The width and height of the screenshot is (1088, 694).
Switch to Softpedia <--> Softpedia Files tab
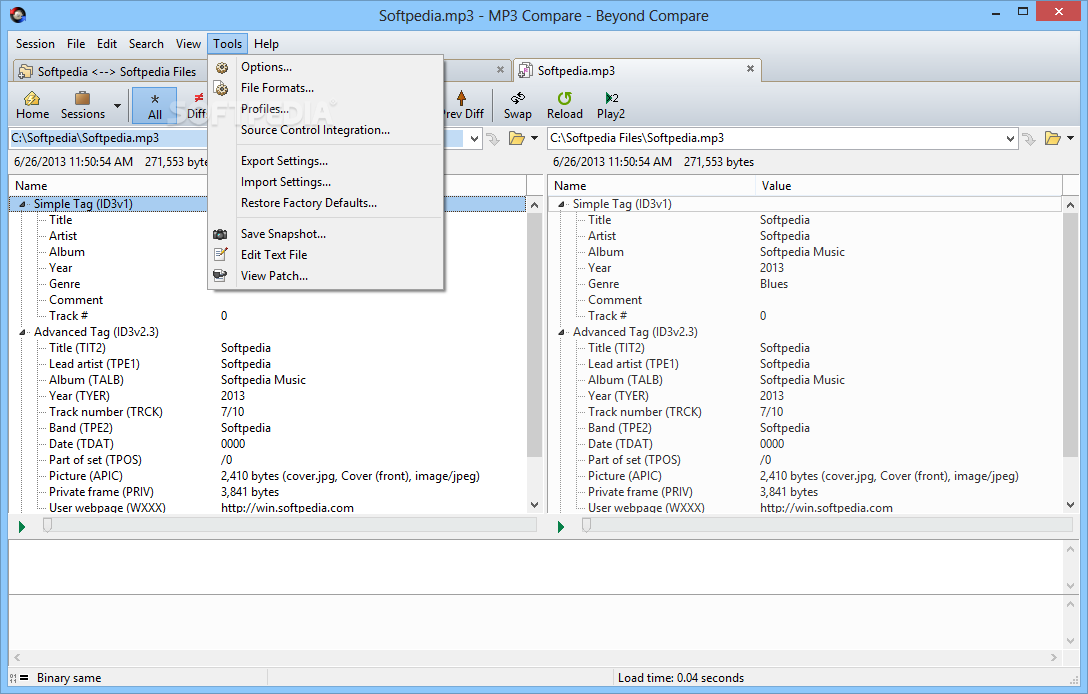(108, 71)
